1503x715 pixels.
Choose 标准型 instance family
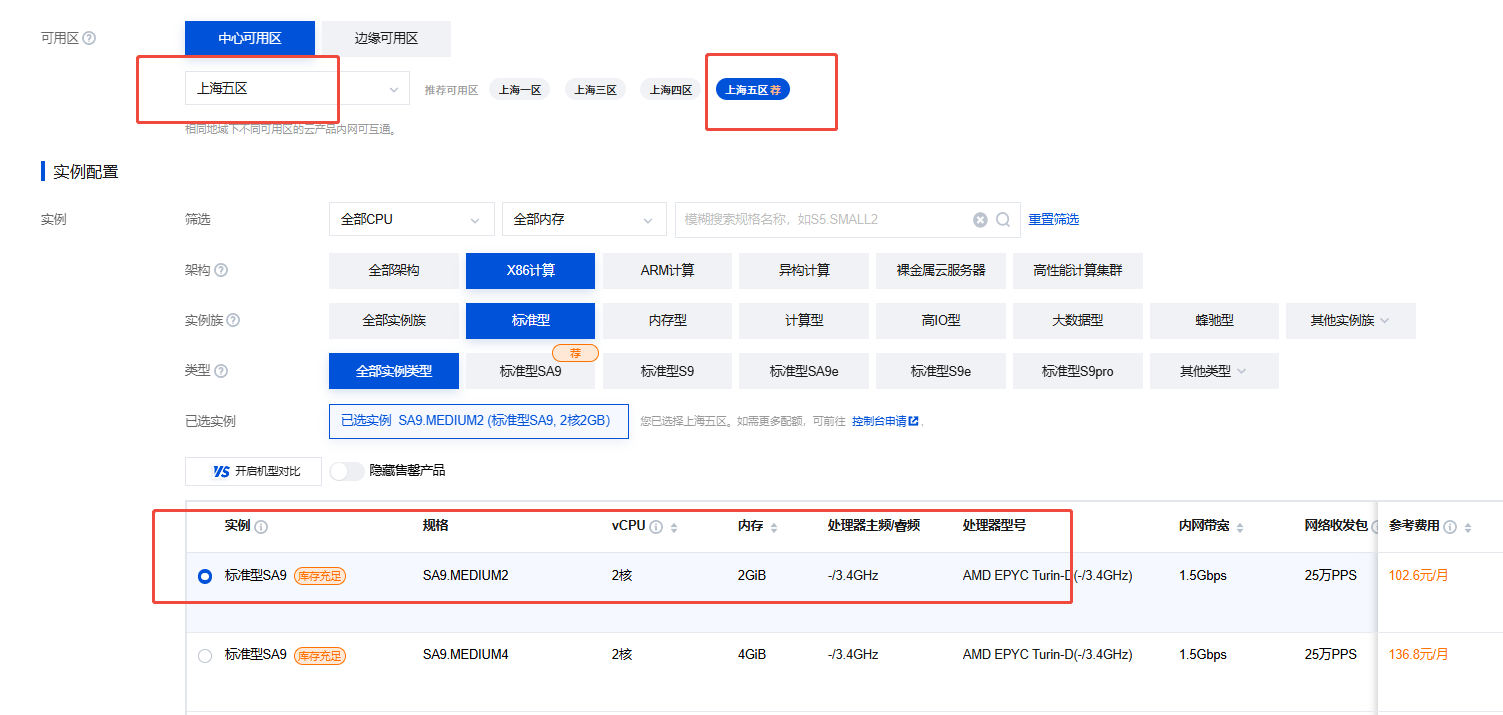pos(530,321)
